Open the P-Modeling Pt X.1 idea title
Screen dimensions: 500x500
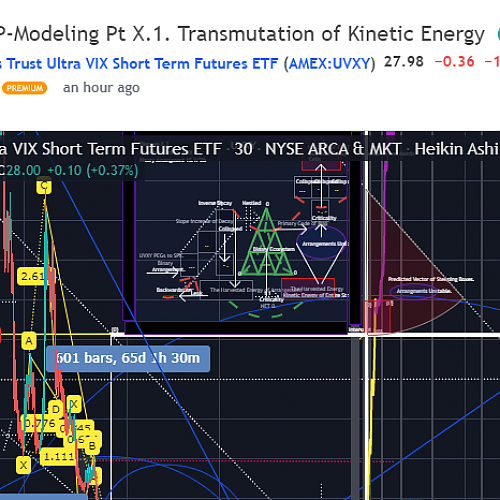(242, 34)
